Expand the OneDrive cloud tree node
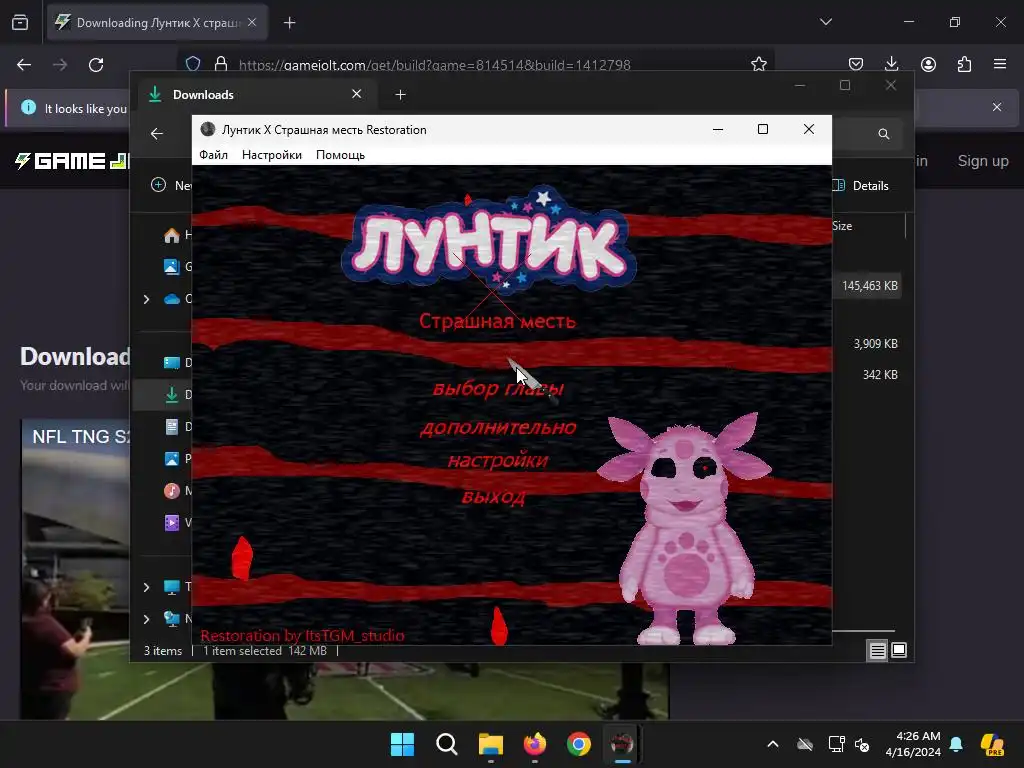Screen dimensions: 1024x768 pos(146,299)
